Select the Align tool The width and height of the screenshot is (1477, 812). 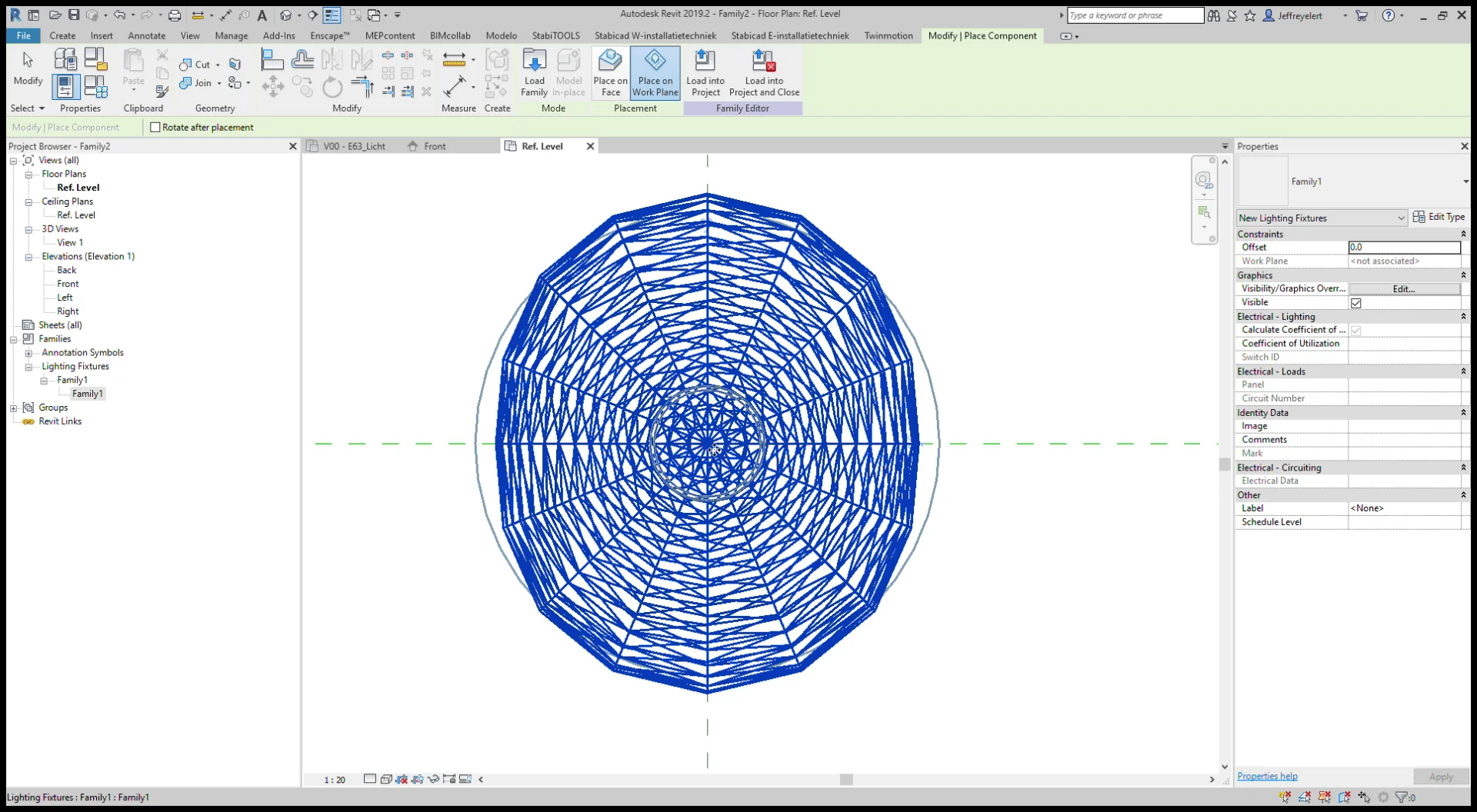272,58
